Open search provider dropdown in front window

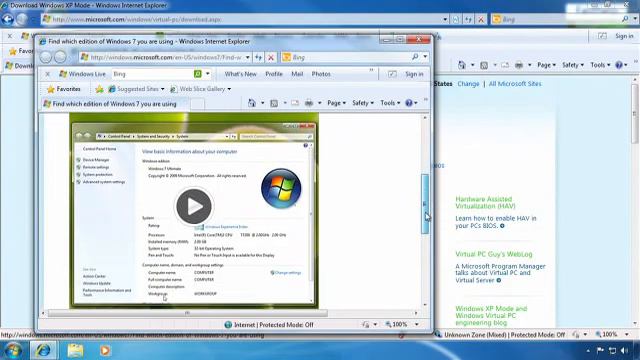(x=425, y=57)
